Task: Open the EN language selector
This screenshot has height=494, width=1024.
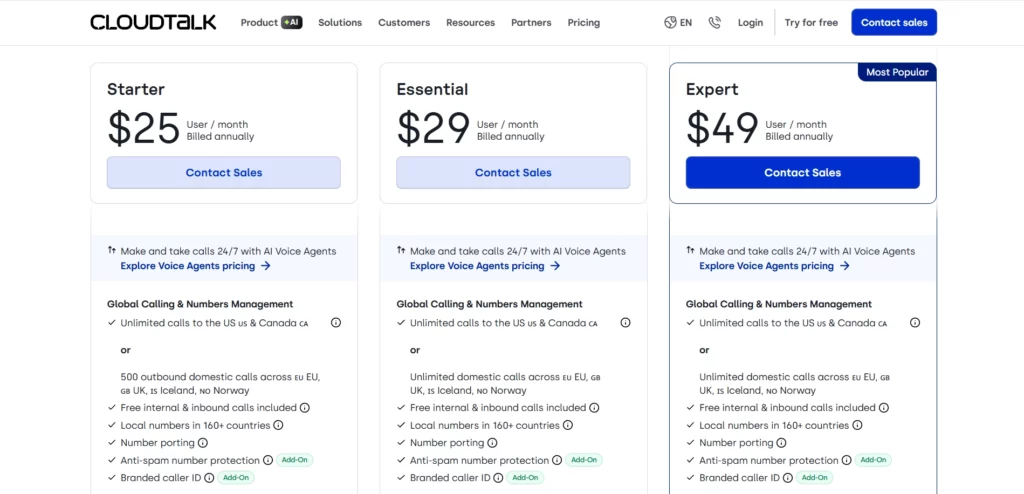Action: click(678, 23)
